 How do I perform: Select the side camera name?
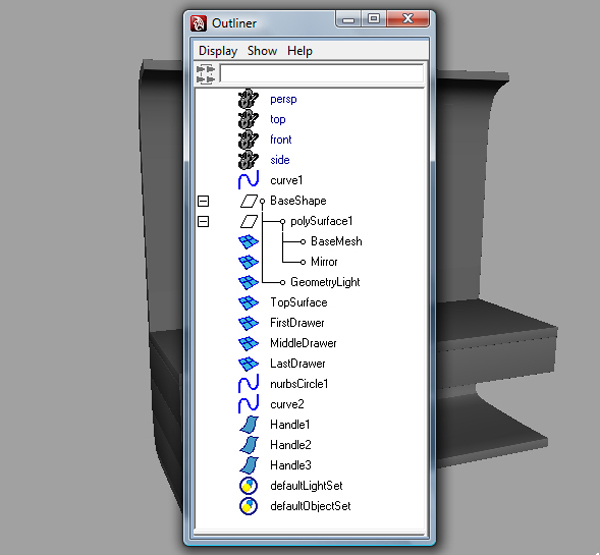(x=280, y=160)
